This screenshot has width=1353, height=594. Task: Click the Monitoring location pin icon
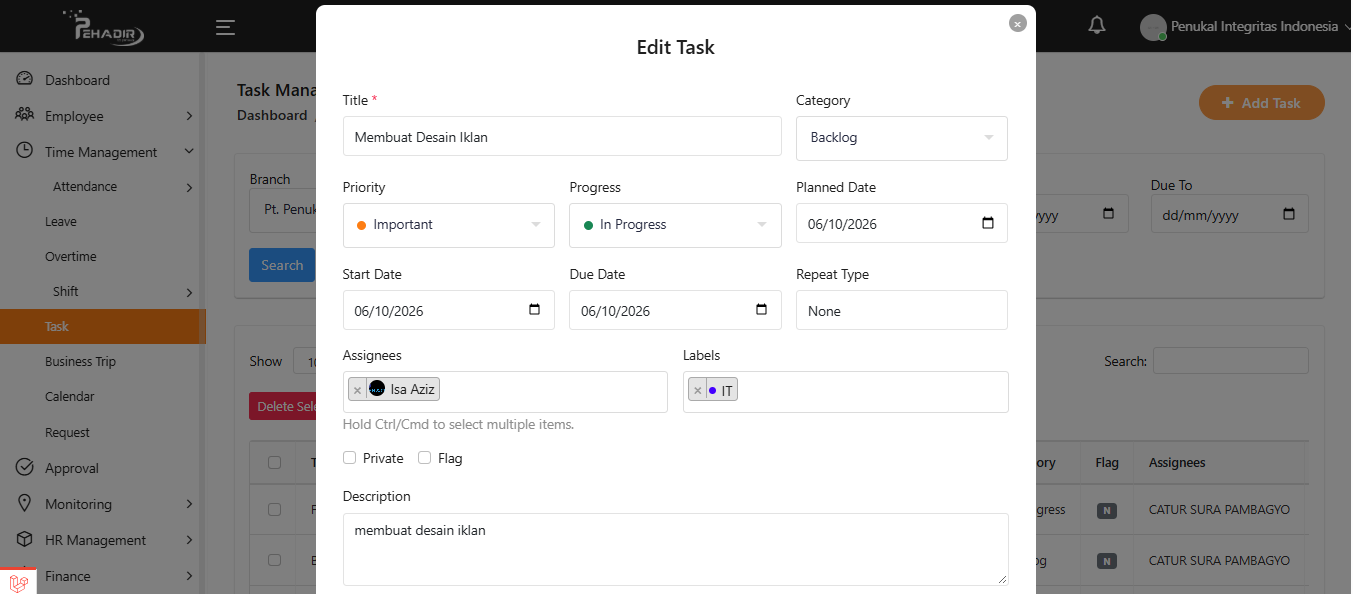[x=25, y=503]
